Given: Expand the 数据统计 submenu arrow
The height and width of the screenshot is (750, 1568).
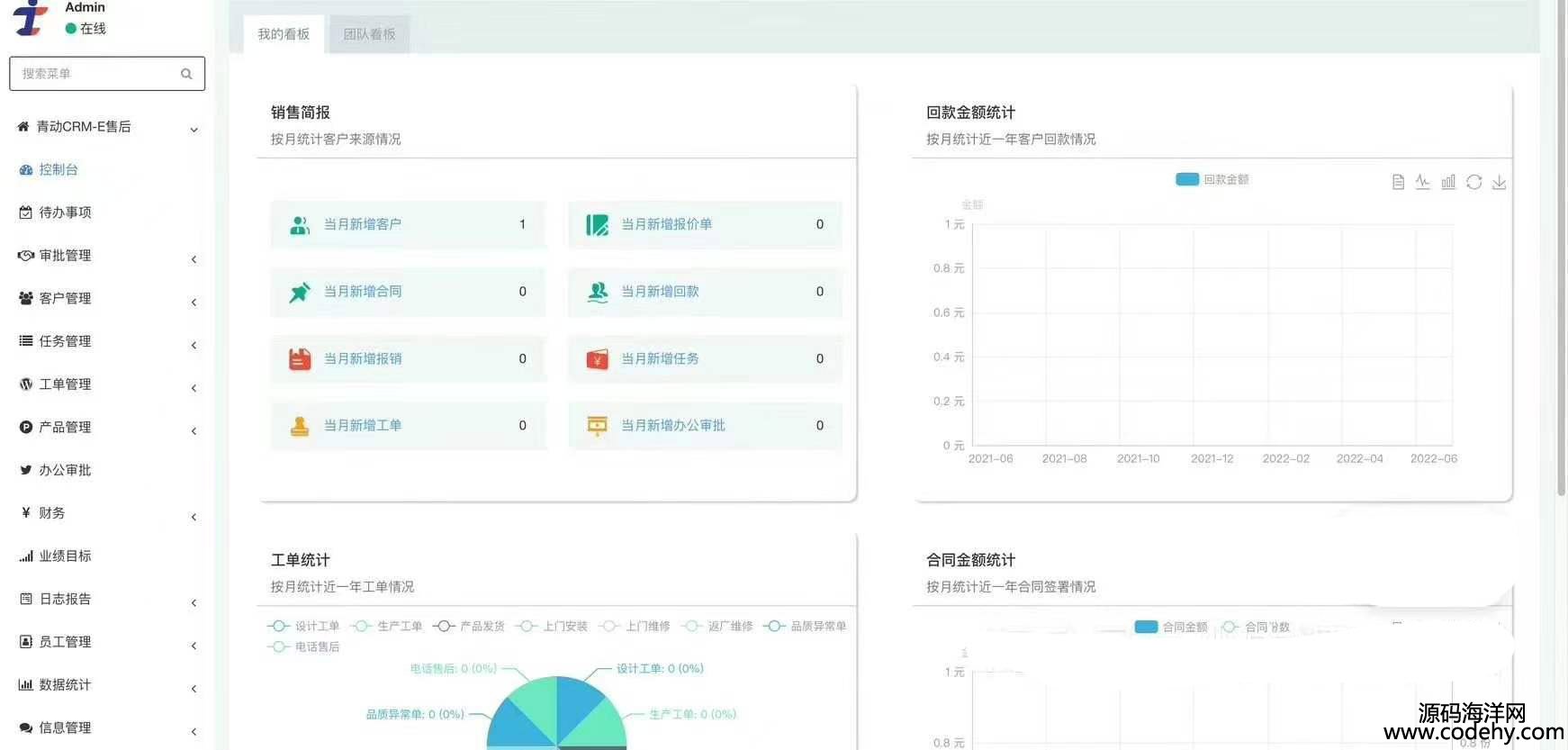Looking at the screenshot, I should point(194,689).
